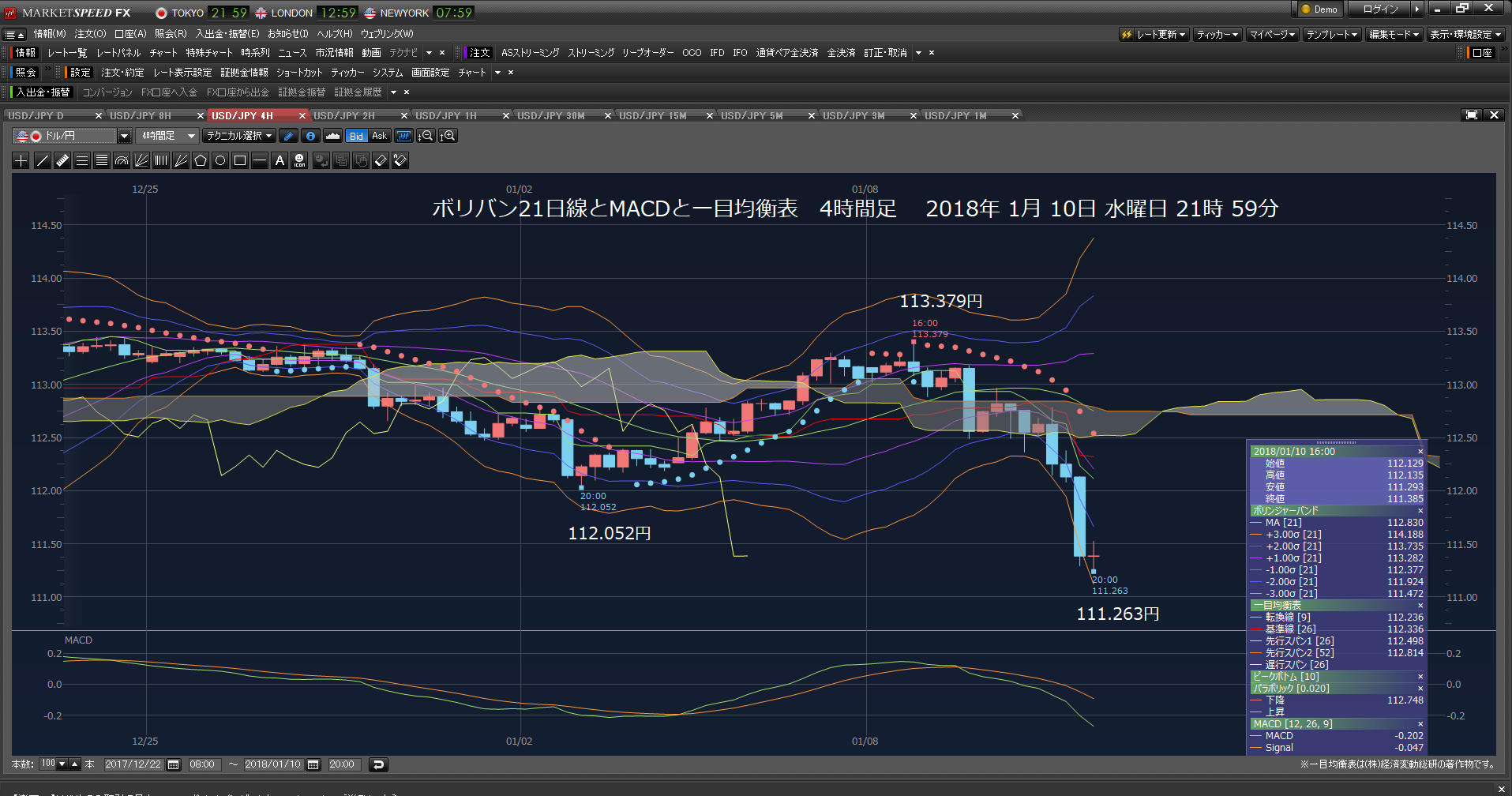The height and width of the screenshot is (796, 1512).
Task: Open the 情報(M) menu
Action: (x=49, y=34)
